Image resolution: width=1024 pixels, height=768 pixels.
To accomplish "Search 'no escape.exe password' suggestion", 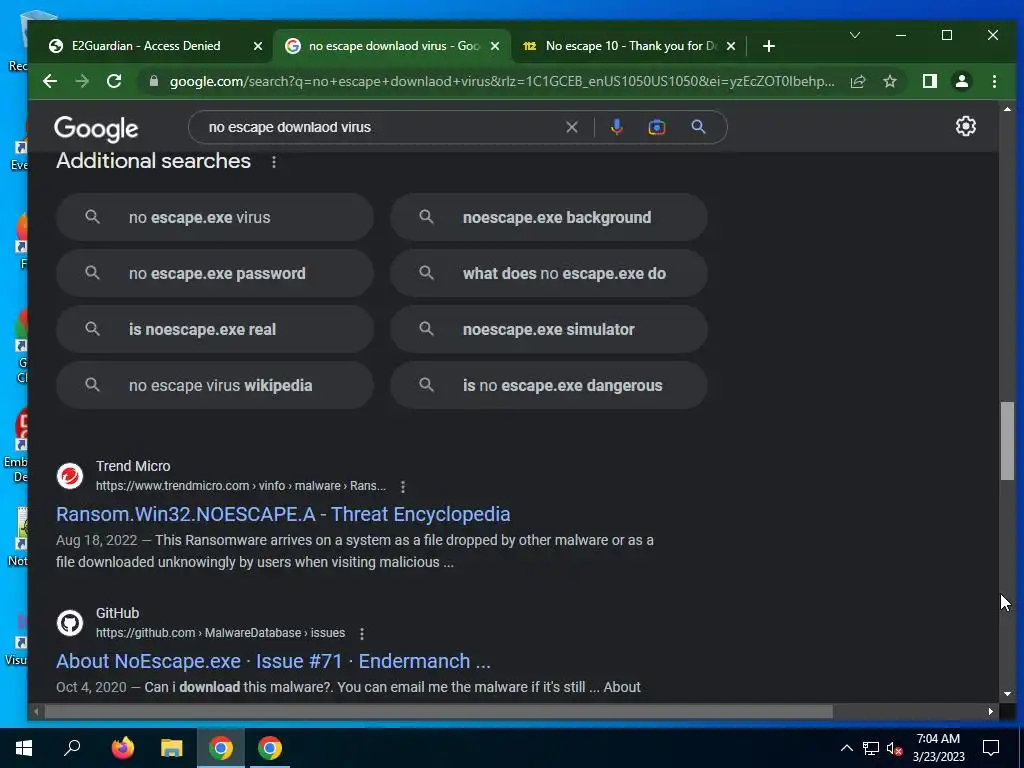I will 215,274.
